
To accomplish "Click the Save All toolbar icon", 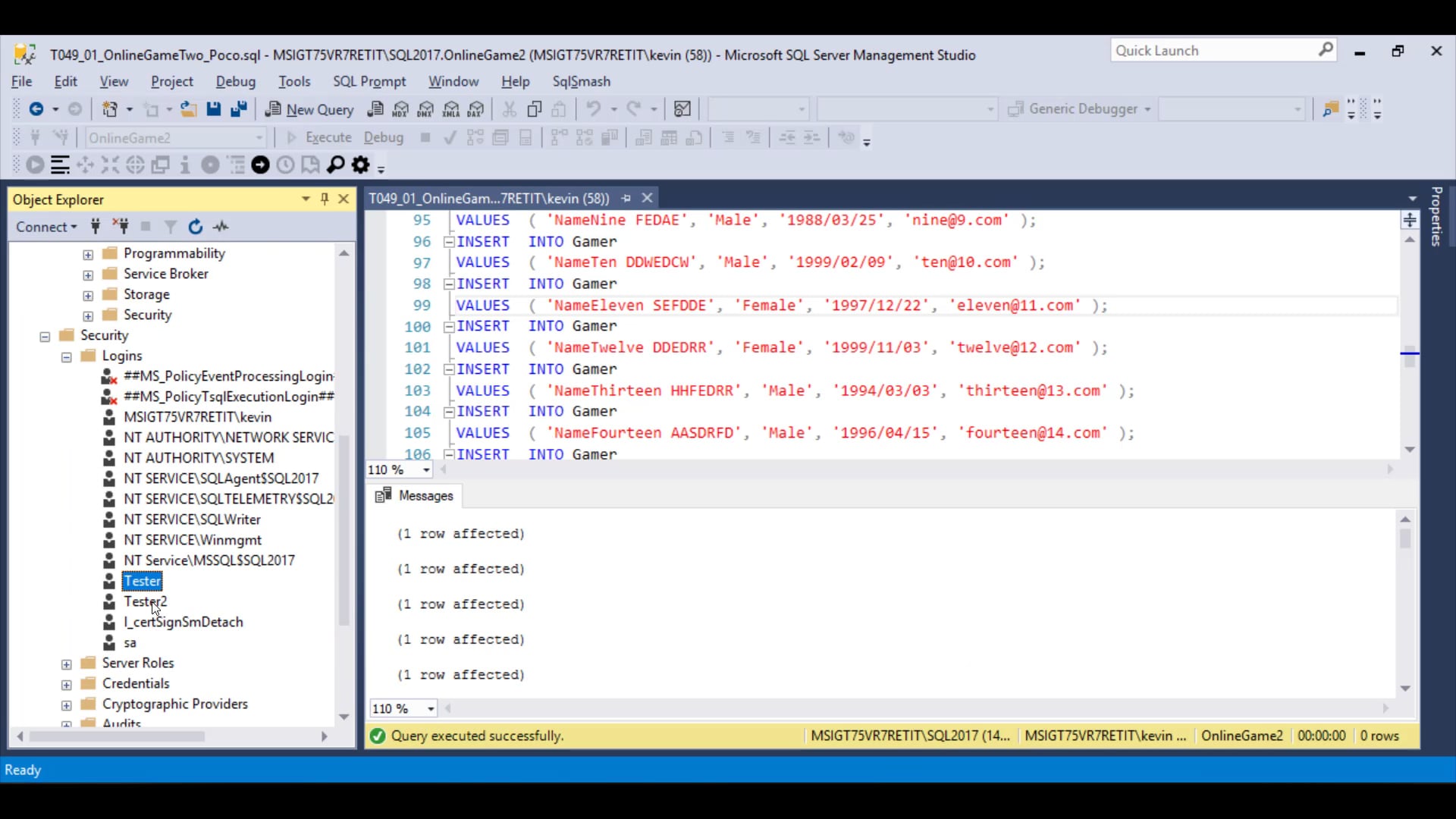I will 239,109.
